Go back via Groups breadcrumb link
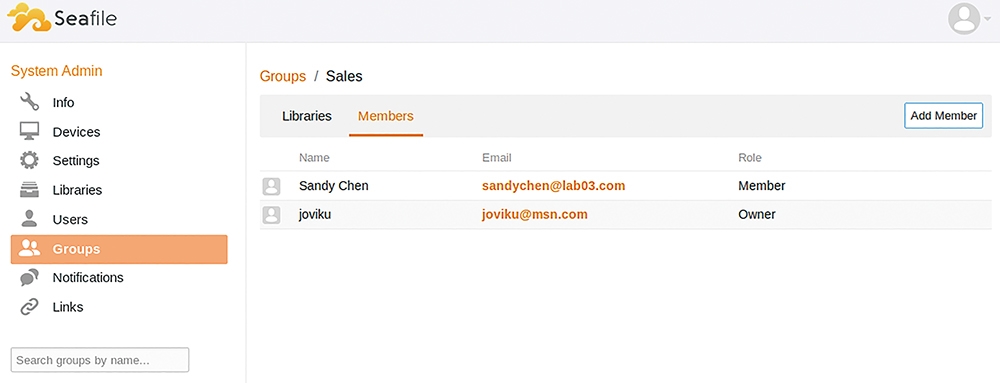Viewport: 1000px width, 383px height. 283,76
